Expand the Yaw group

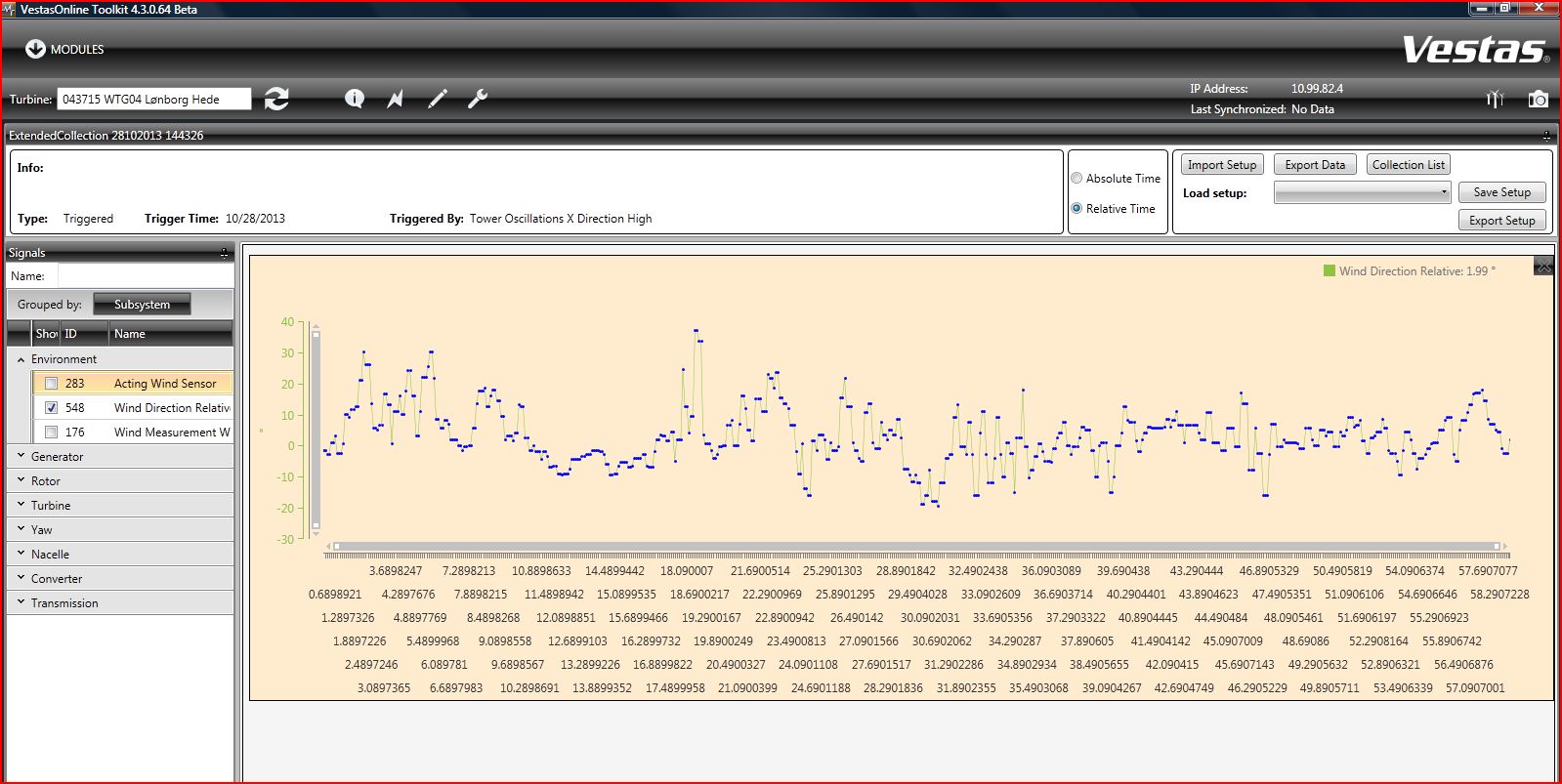21,529
